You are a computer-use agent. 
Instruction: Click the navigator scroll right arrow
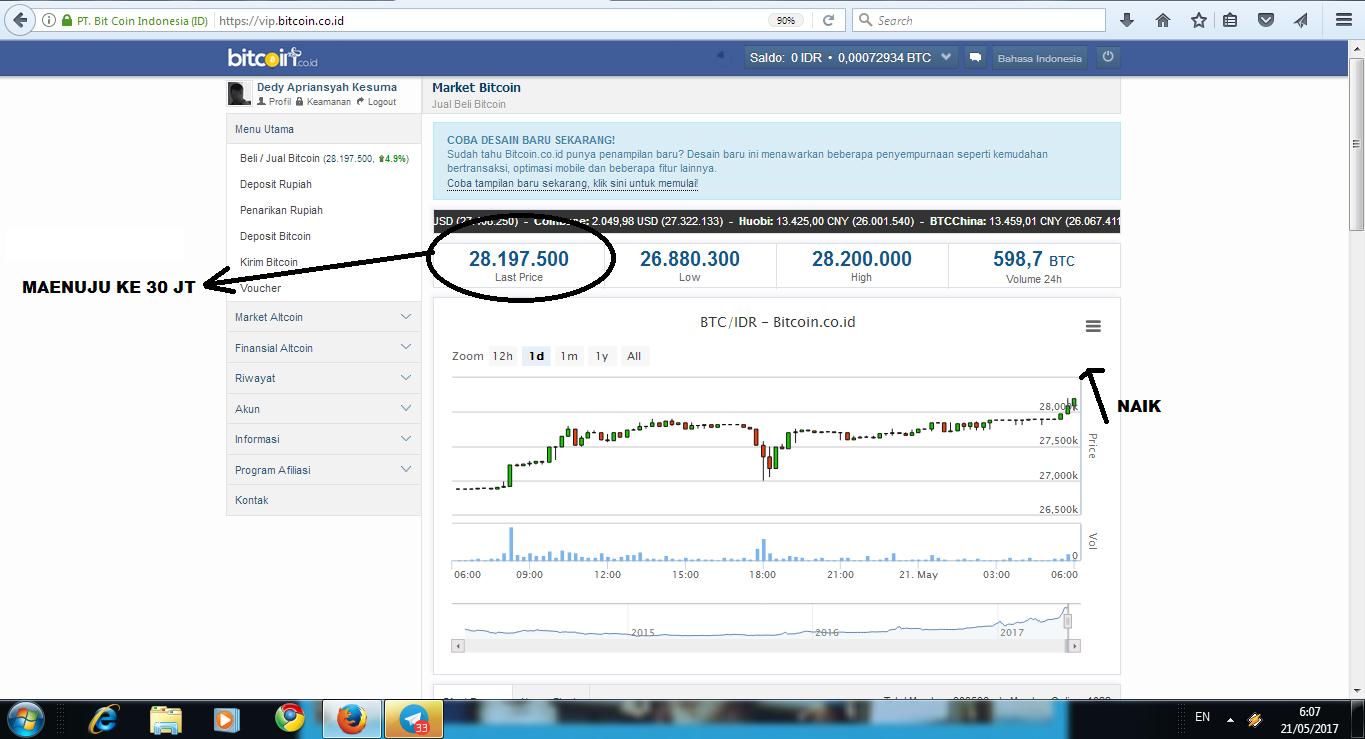1075,646
